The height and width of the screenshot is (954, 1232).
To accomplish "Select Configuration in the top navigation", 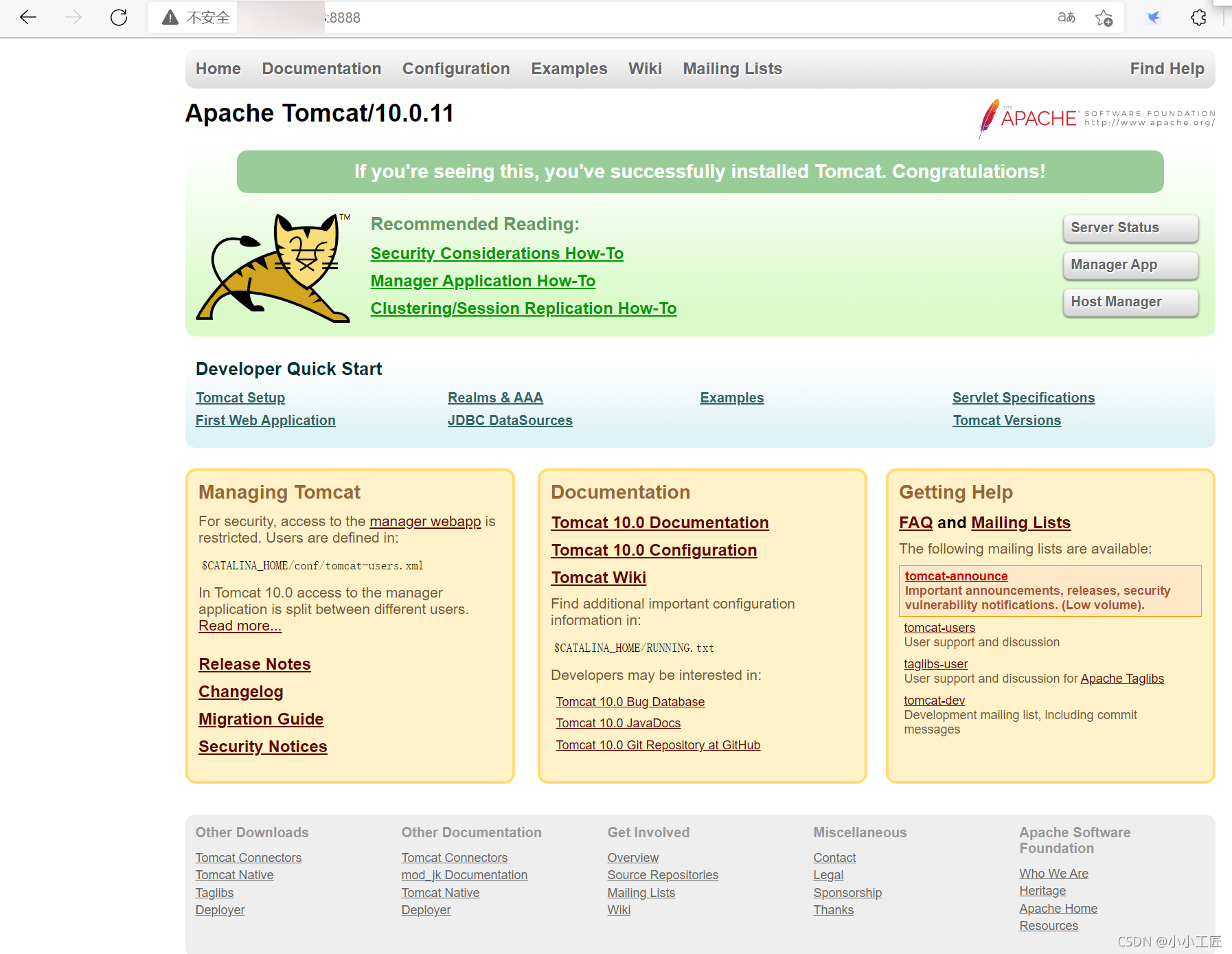I will point(456,69).
